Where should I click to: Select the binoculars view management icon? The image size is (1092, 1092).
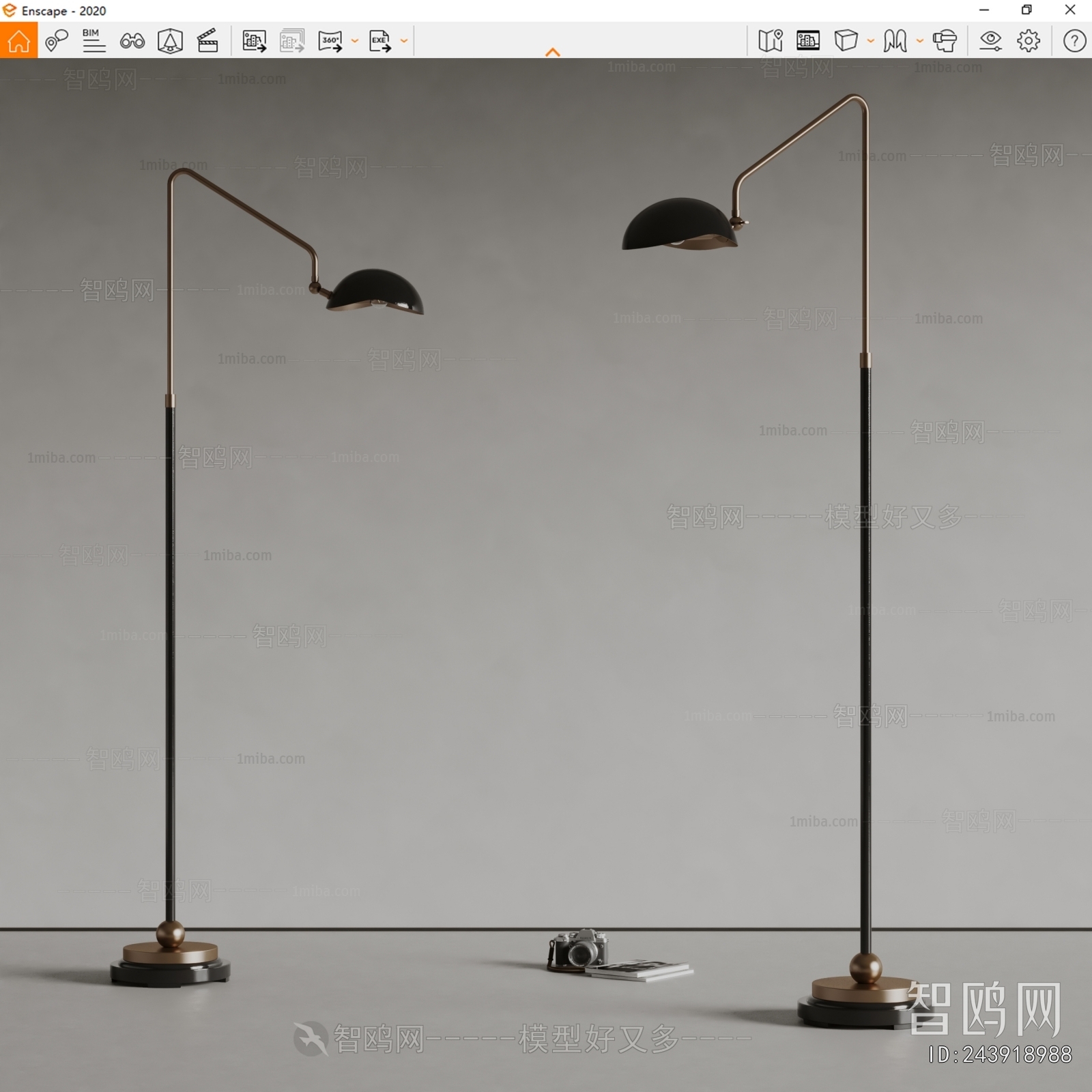[x=132, y=41]
